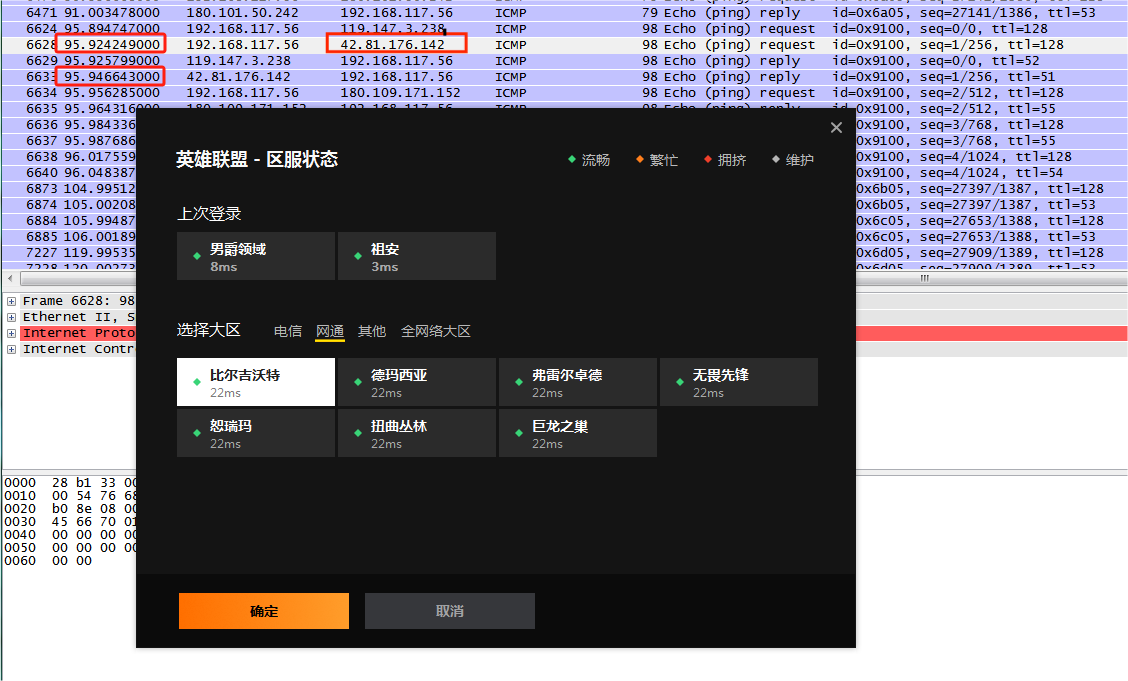Open the 其他 region tab
The image size is (1128, 681).
[x=372, y=331]
